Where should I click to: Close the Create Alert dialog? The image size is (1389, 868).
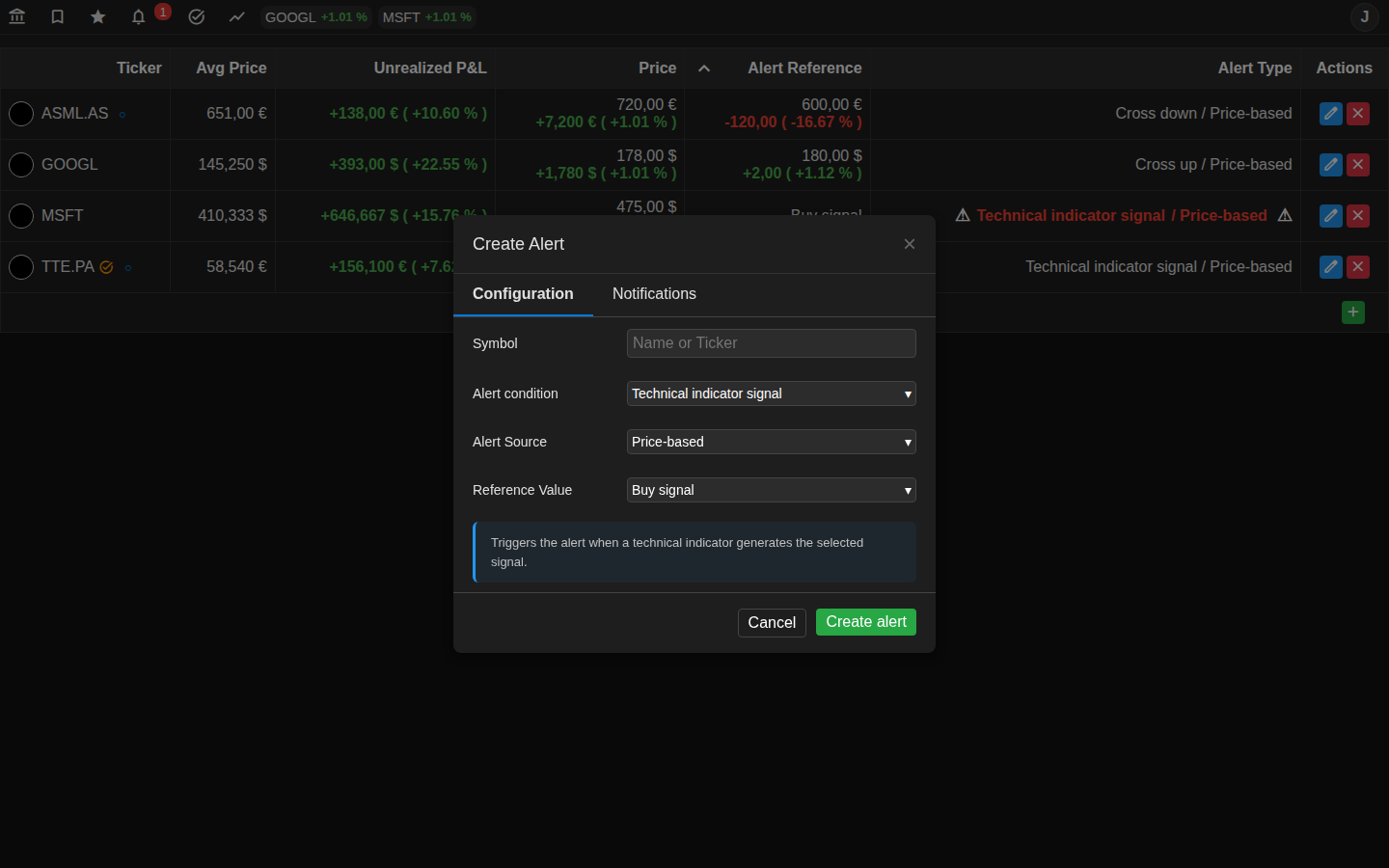910,244
